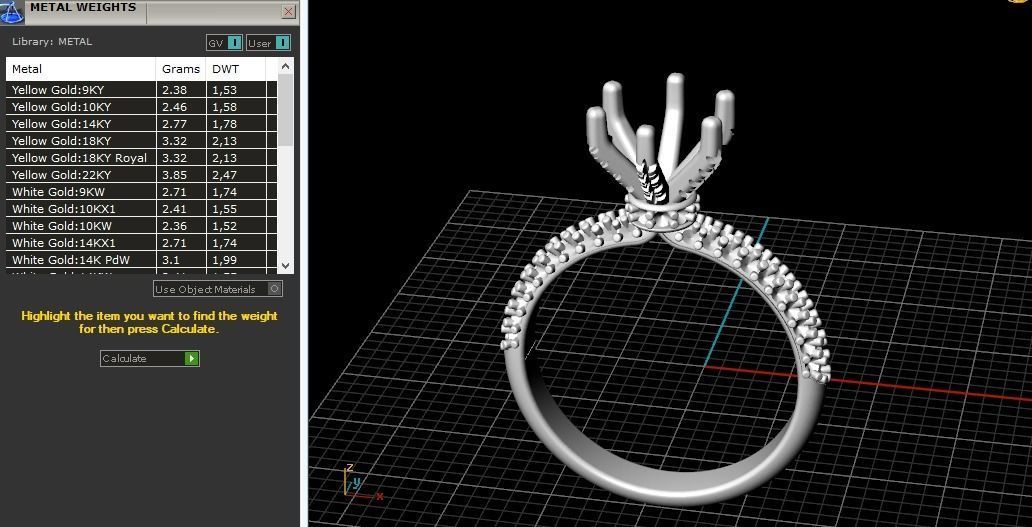Click the metal list scroll up arrow
The height and width of the screenshot is (527, 1032).
[x=285, y=66]
